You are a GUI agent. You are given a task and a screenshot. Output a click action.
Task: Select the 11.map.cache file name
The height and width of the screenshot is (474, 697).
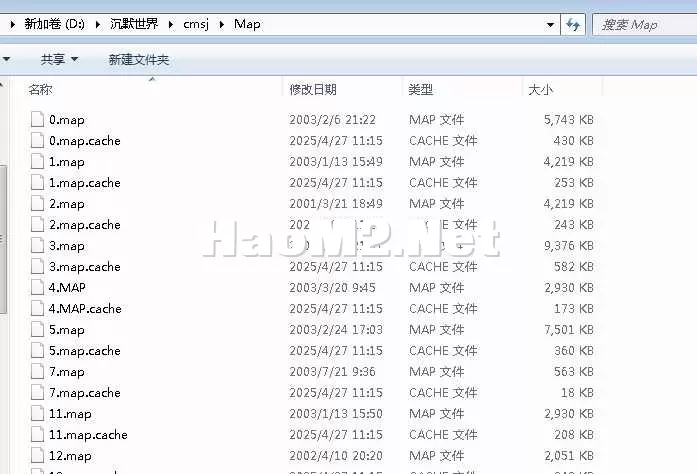coord(88,434)
